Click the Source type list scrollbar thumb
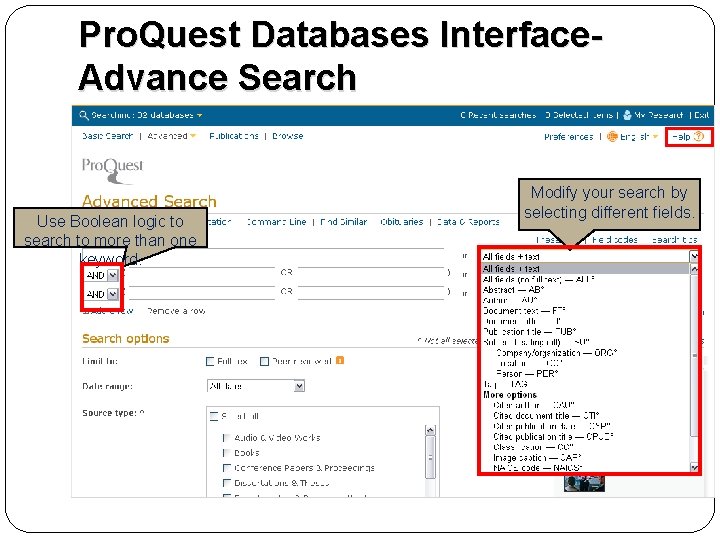The image size is (720, 540). (x=430, y=457)
